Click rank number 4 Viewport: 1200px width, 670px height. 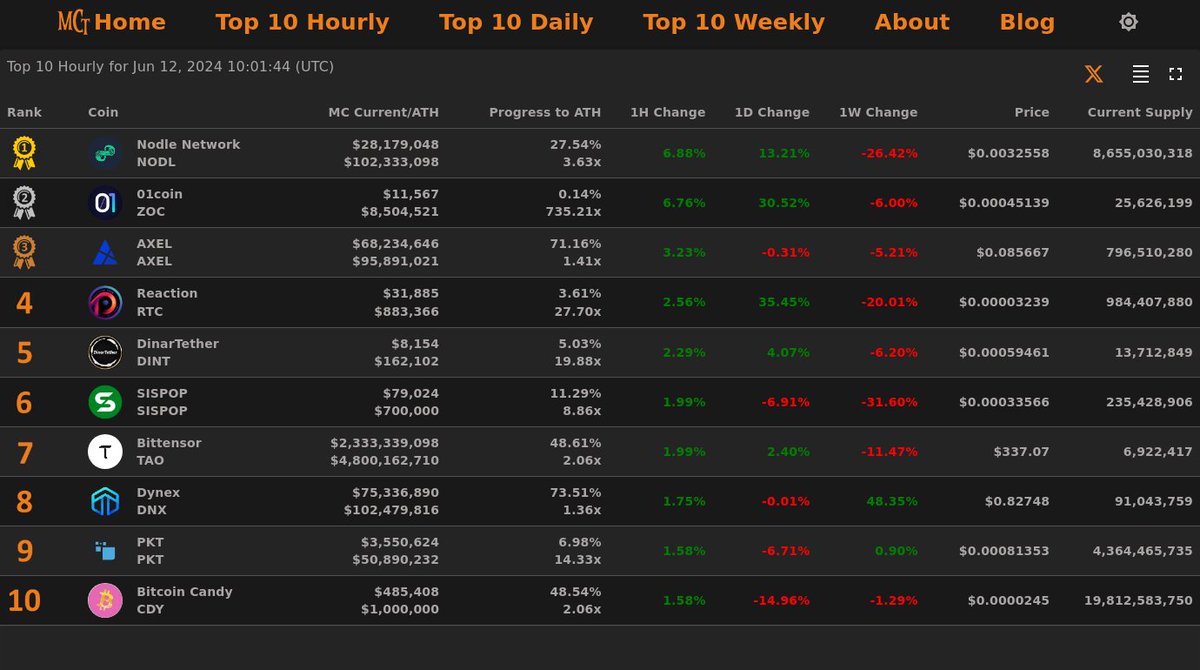[24, 303]
